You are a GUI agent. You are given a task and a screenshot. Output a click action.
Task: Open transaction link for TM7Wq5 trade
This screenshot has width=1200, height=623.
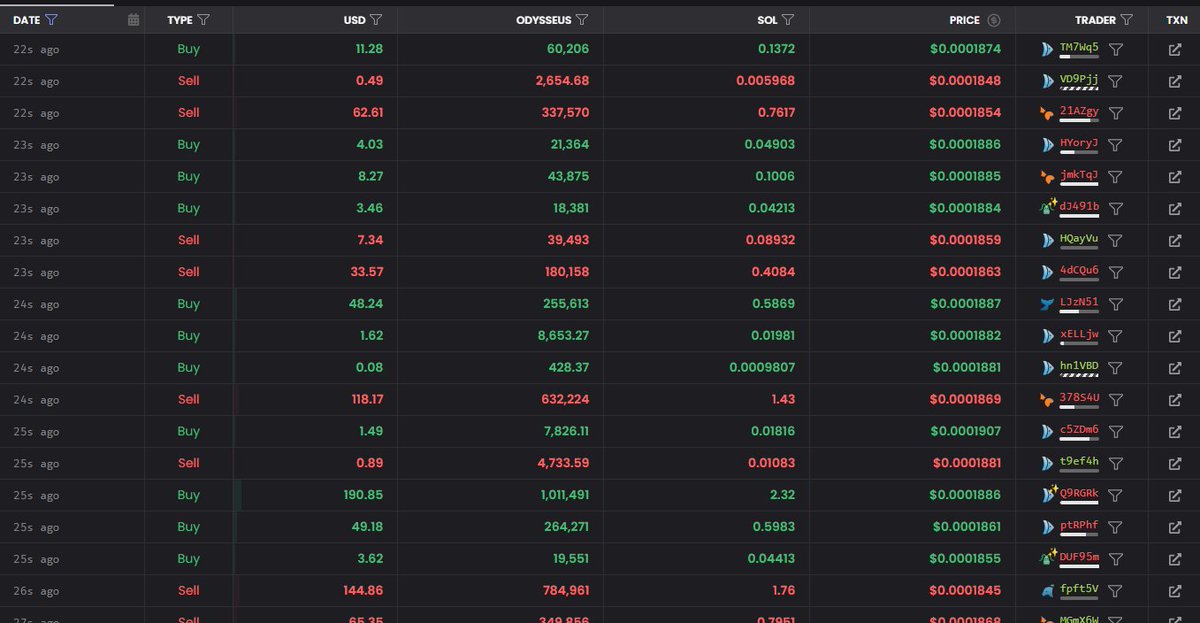tap(1175, 49)
